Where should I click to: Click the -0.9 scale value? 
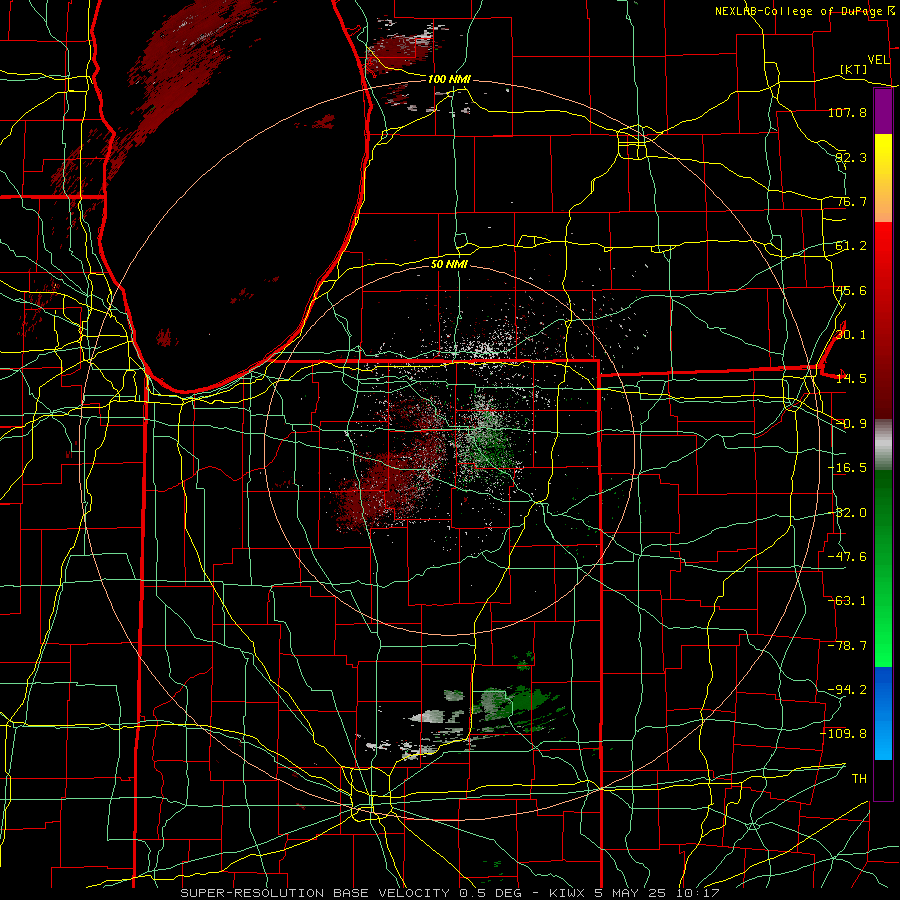click(x=851, y=424)
